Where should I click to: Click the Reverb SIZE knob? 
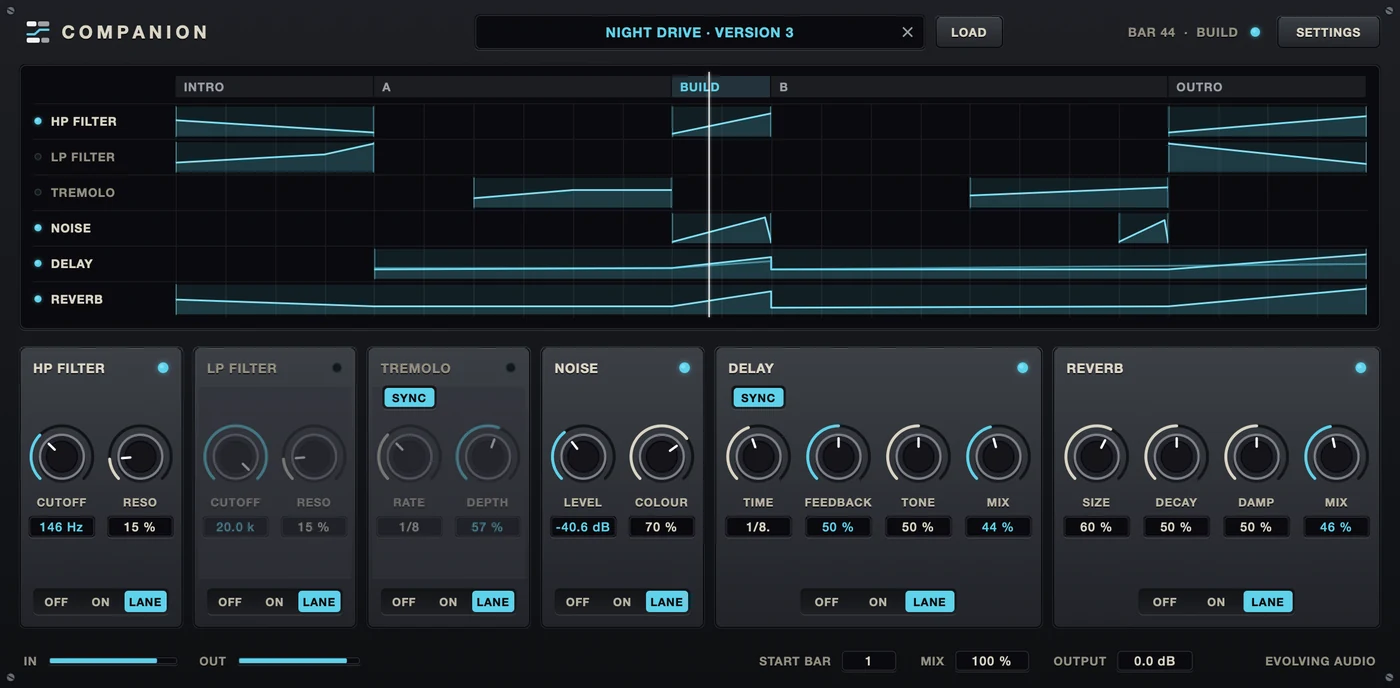(1096, 457)
